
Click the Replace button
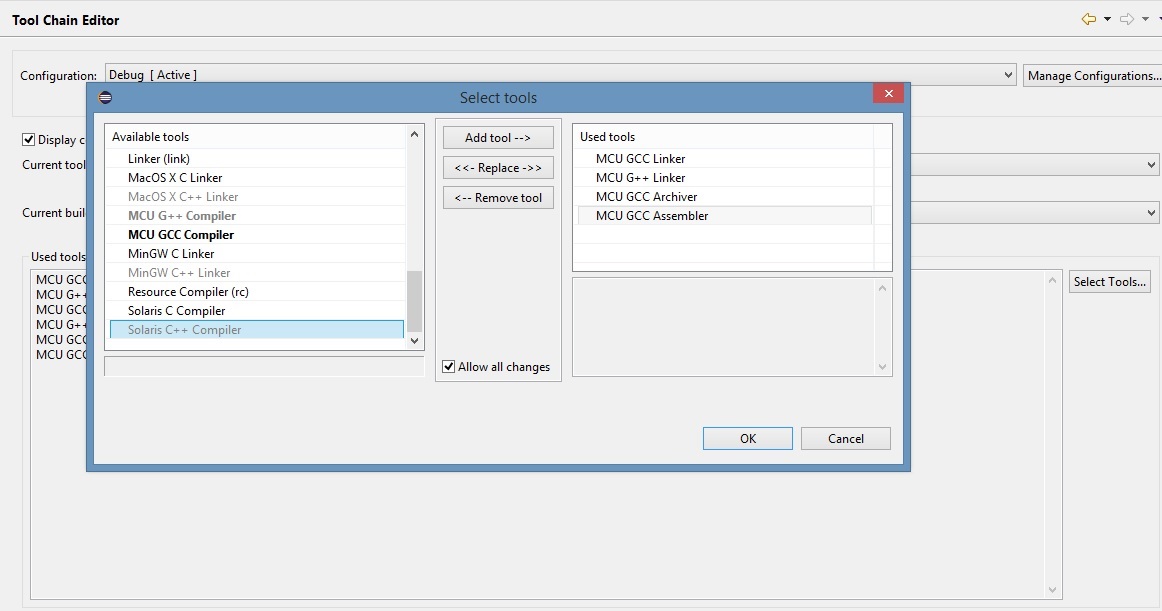point(498,168)
